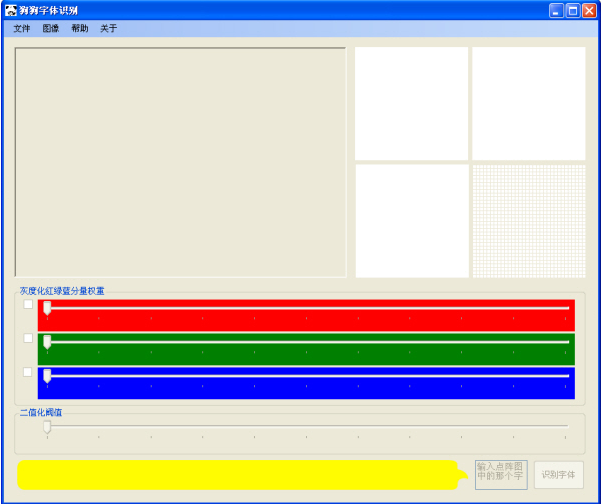This screenshot has width=601, height=504.
Task: Click the panda app icon in title bar
Action: (x=11, y=10)
